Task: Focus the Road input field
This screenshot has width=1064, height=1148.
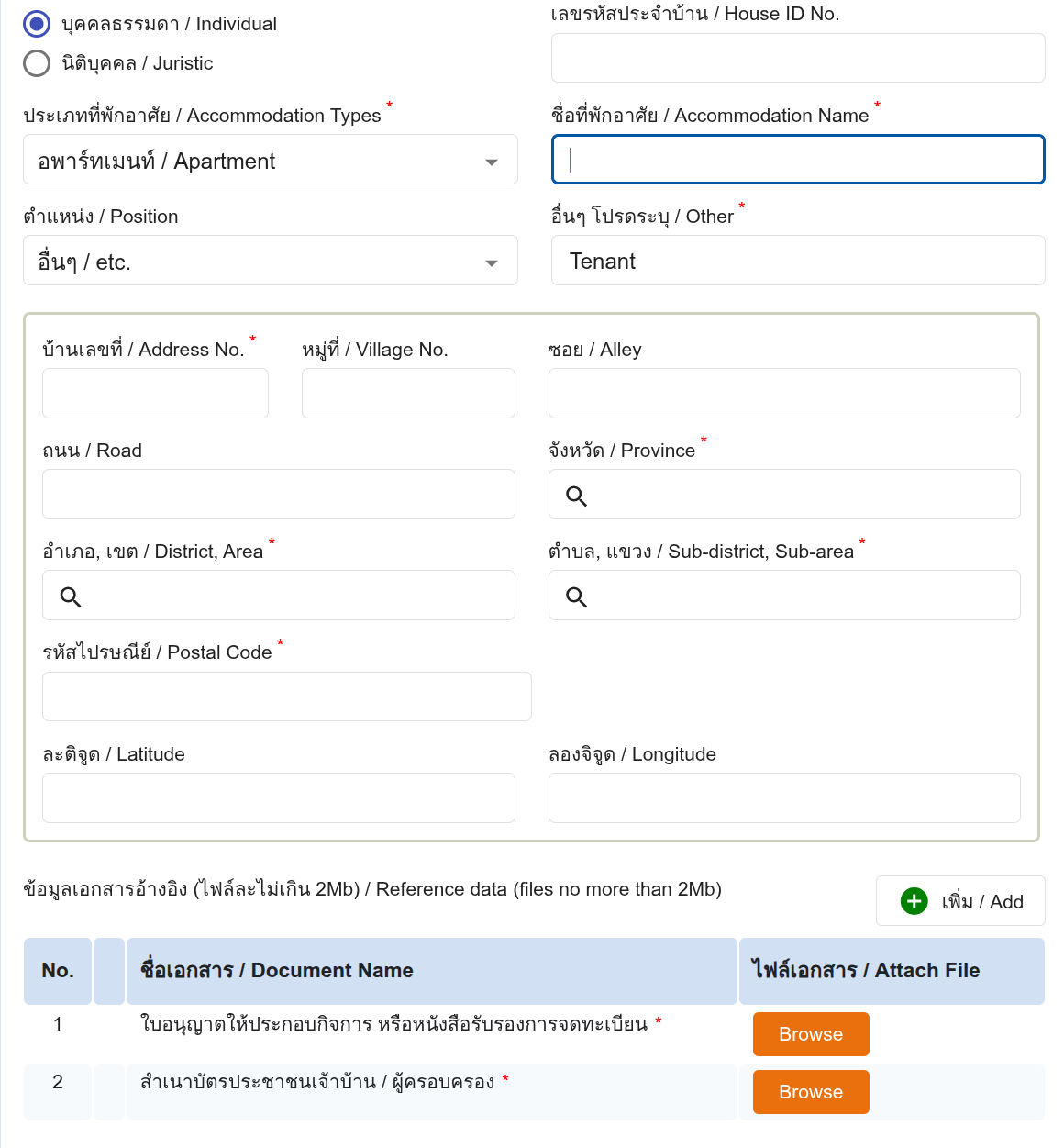Action: (278, 495)
